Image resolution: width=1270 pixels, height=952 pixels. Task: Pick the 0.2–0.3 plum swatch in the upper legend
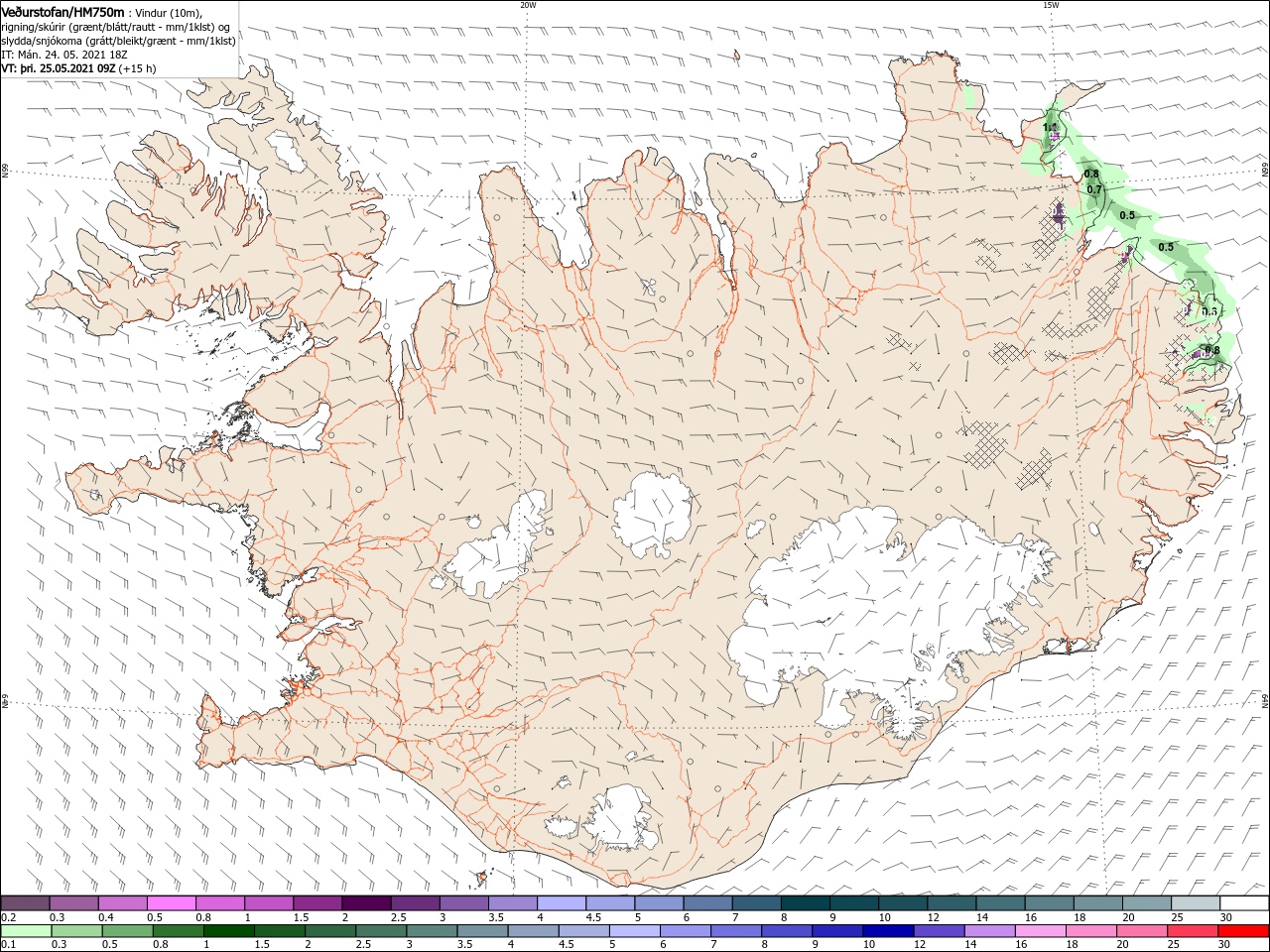(x=25, y=903)
